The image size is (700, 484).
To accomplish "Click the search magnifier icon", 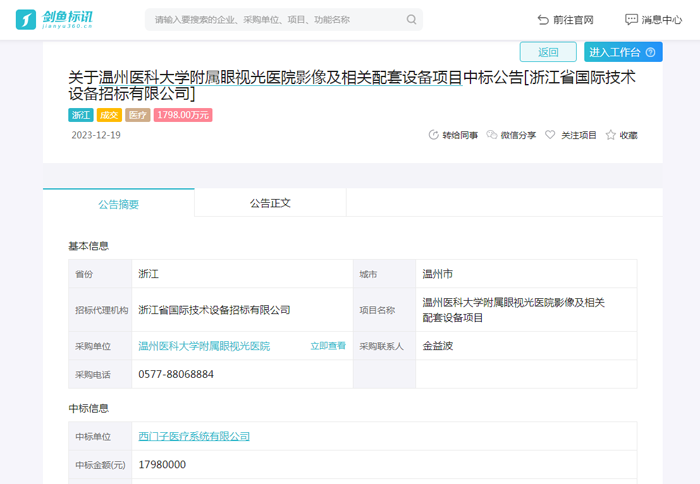I will pos(411,20).
